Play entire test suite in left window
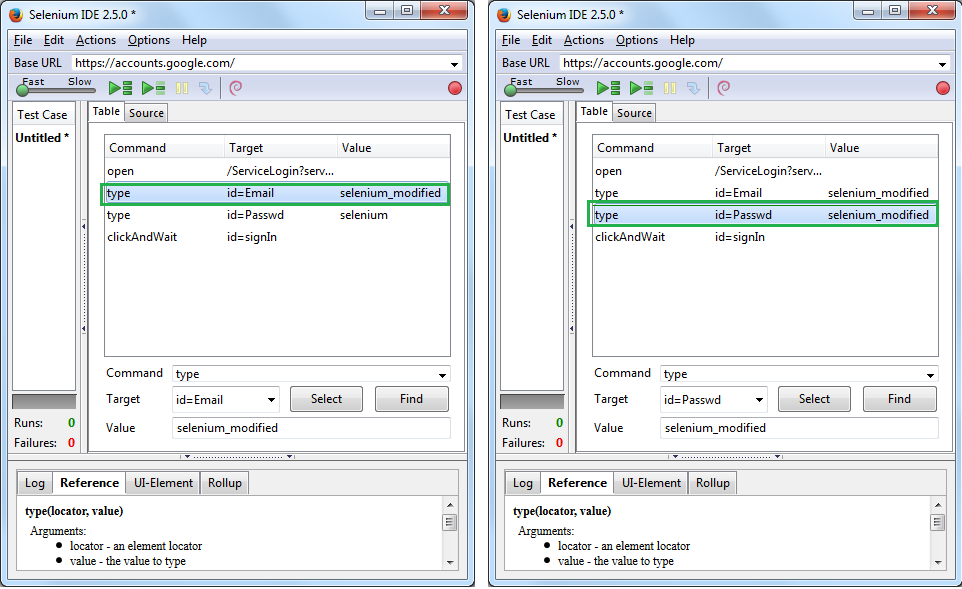 pos(121,88)
